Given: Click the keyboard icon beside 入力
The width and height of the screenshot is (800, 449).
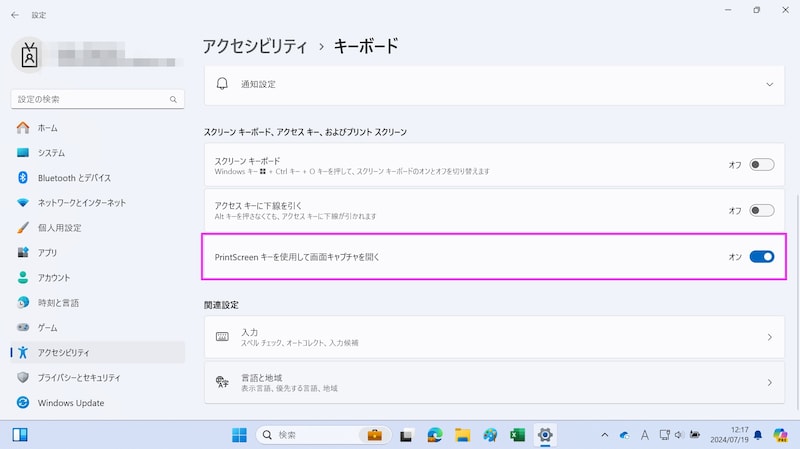Looking at the screenshot, I should pos(222,337).
